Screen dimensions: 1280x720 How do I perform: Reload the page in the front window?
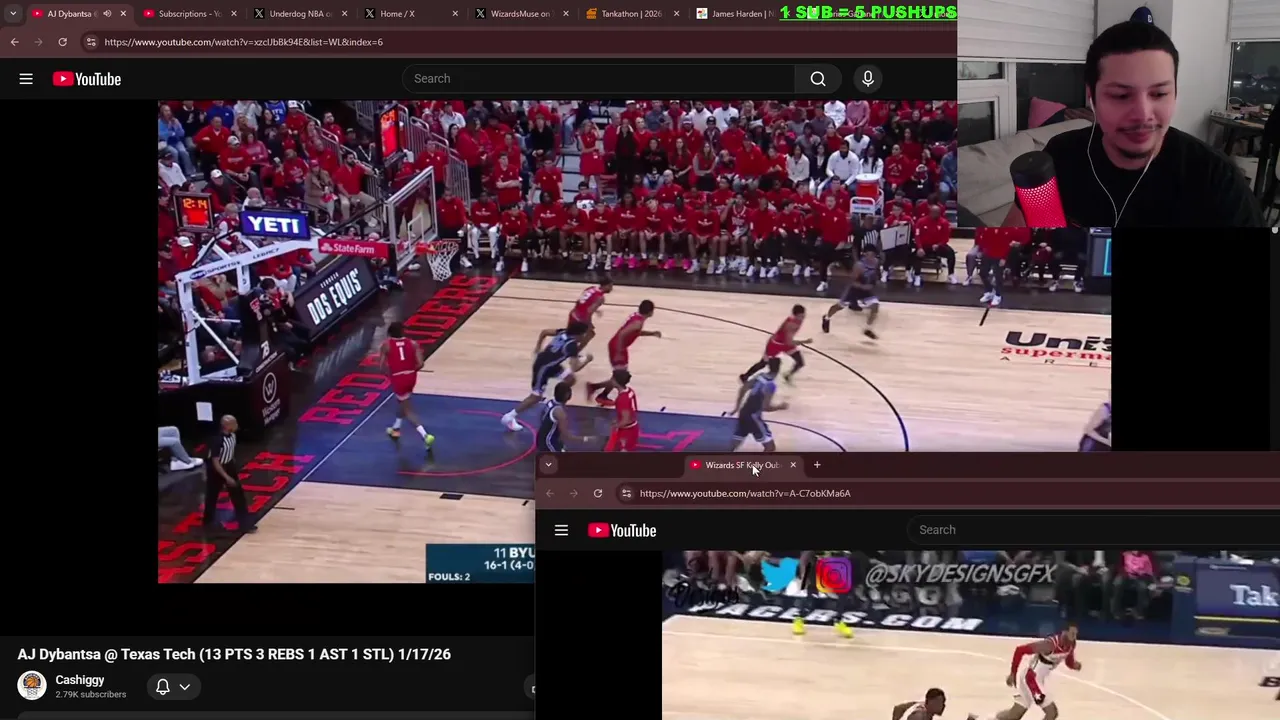point(598,493)
